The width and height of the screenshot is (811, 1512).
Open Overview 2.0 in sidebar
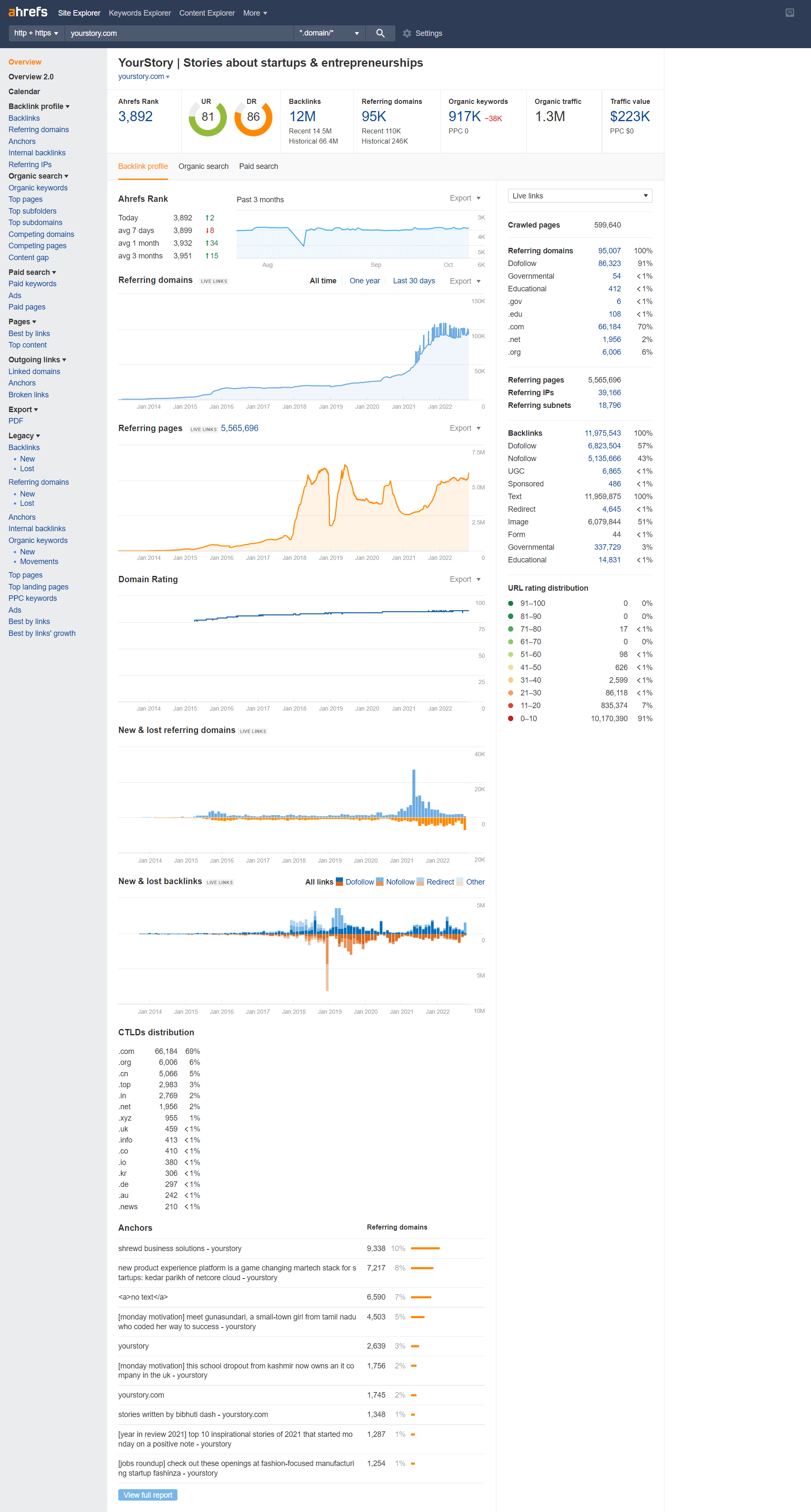[x=31, y=77]
